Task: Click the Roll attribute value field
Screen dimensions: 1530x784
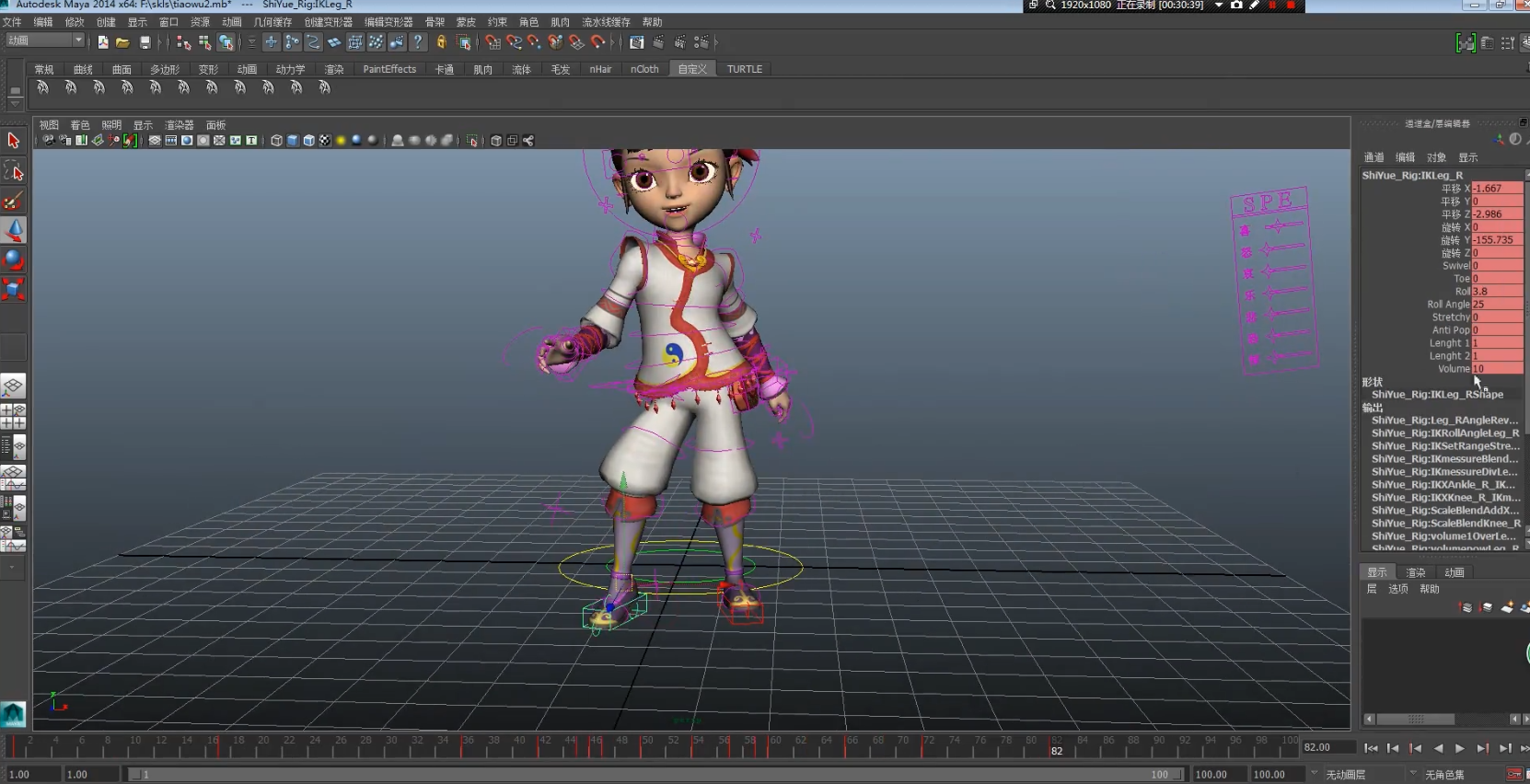Action: [1497, 291]
